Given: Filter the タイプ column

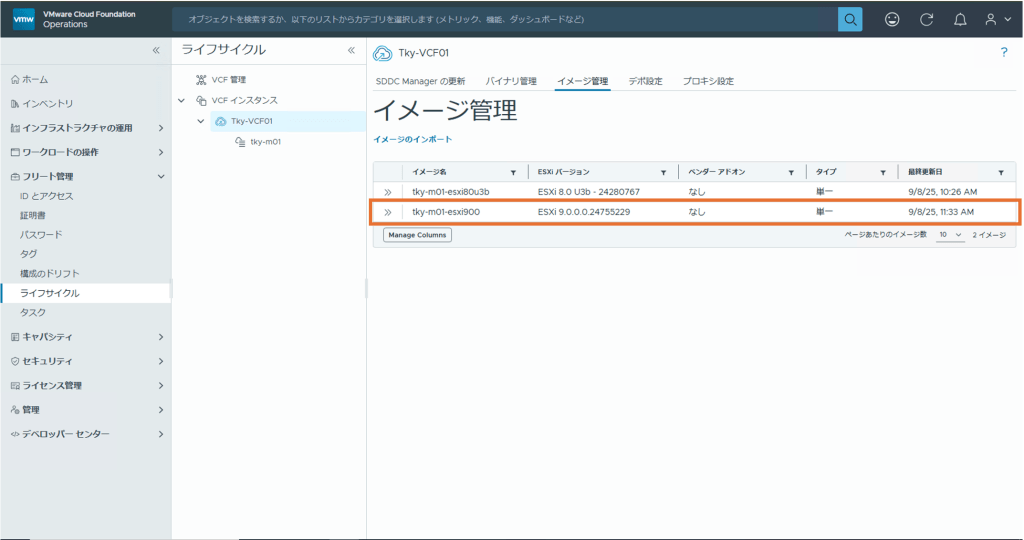Looking at the screenshot, I should (883, 172).
